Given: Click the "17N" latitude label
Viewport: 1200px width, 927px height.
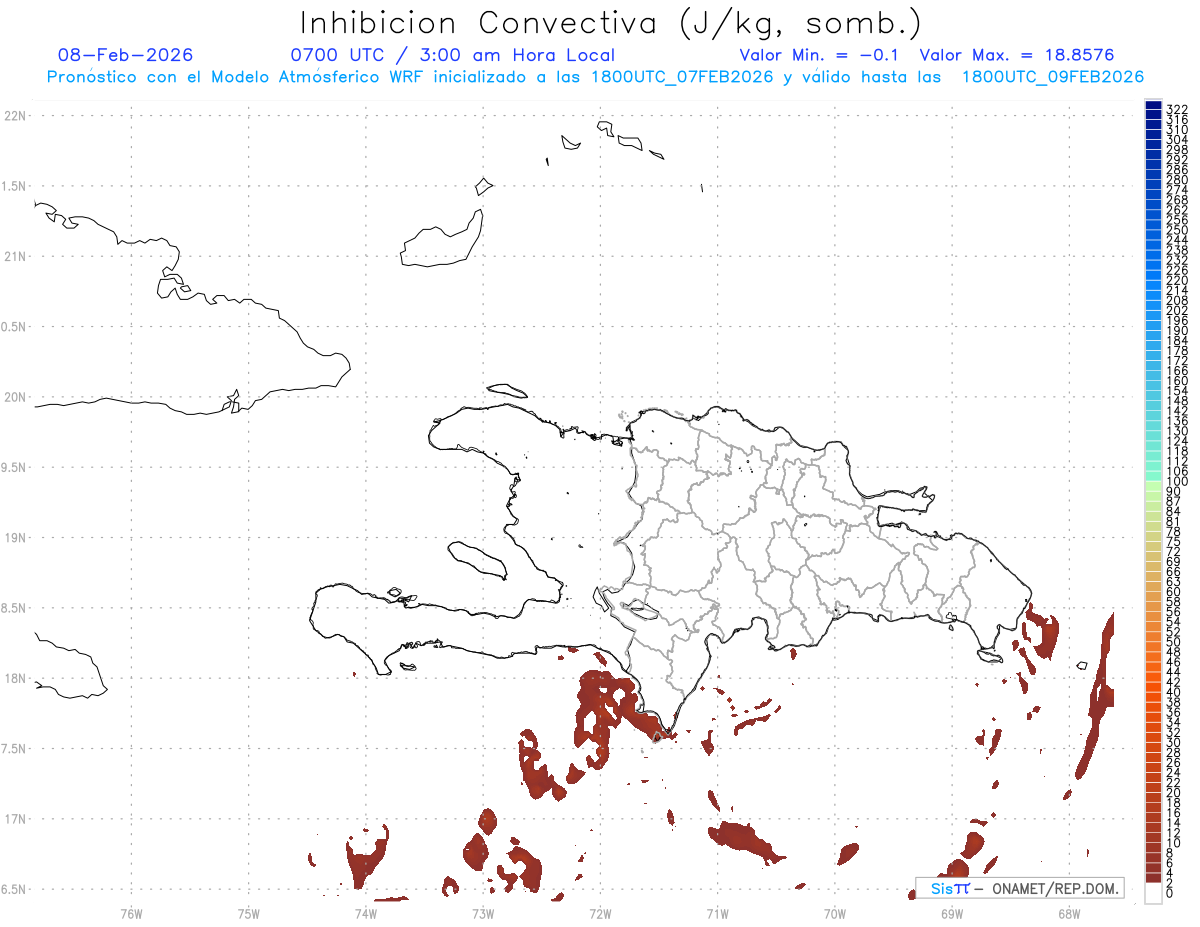Looking at the screenshot, I should [x=15, y=819].
